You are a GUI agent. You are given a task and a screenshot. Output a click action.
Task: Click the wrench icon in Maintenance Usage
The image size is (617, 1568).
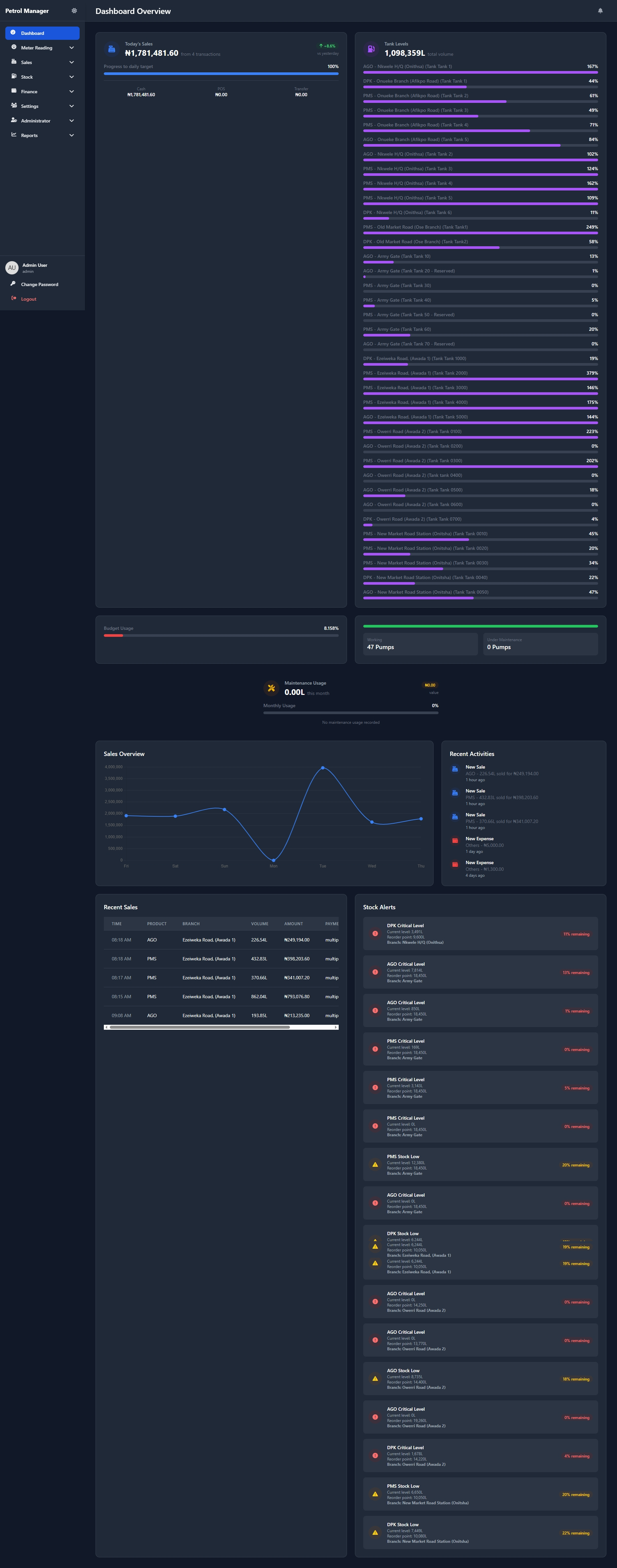271,688
